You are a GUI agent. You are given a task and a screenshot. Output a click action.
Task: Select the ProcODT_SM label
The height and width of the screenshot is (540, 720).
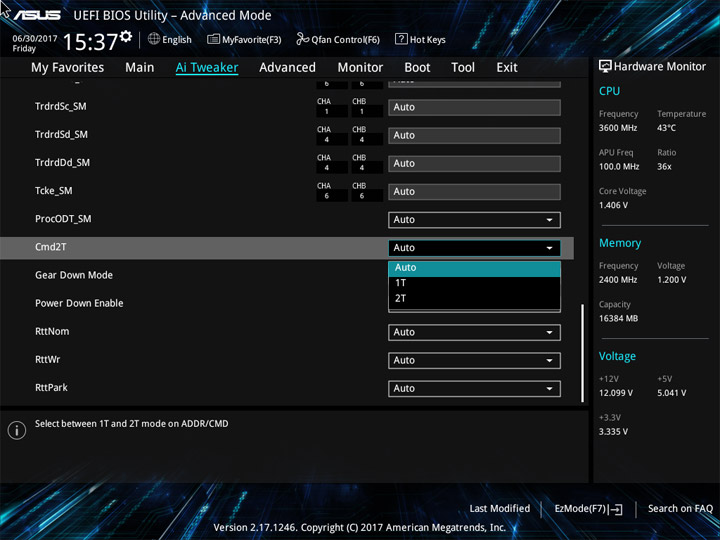(63, 219)
